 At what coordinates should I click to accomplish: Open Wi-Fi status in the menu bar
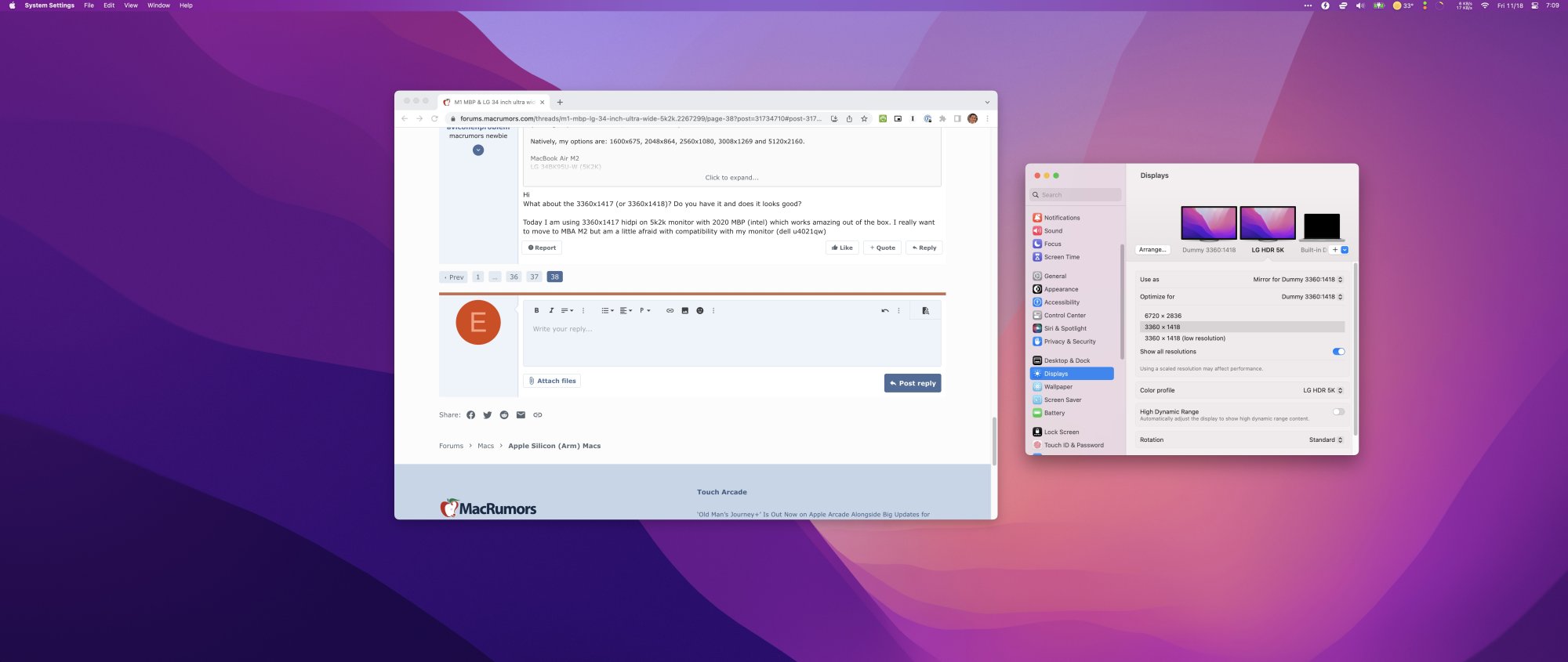[x=1484, y=5]
